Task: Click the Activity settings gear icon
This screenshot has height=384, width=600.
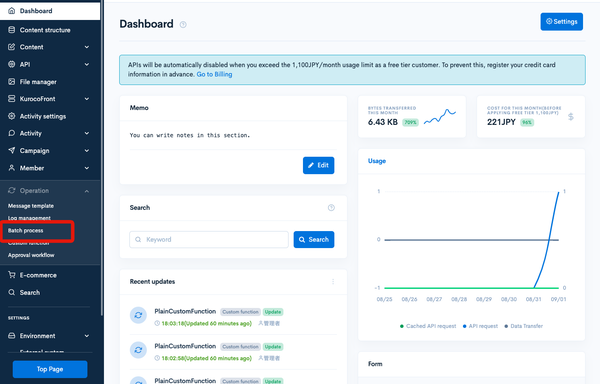Action: [12, 116]
